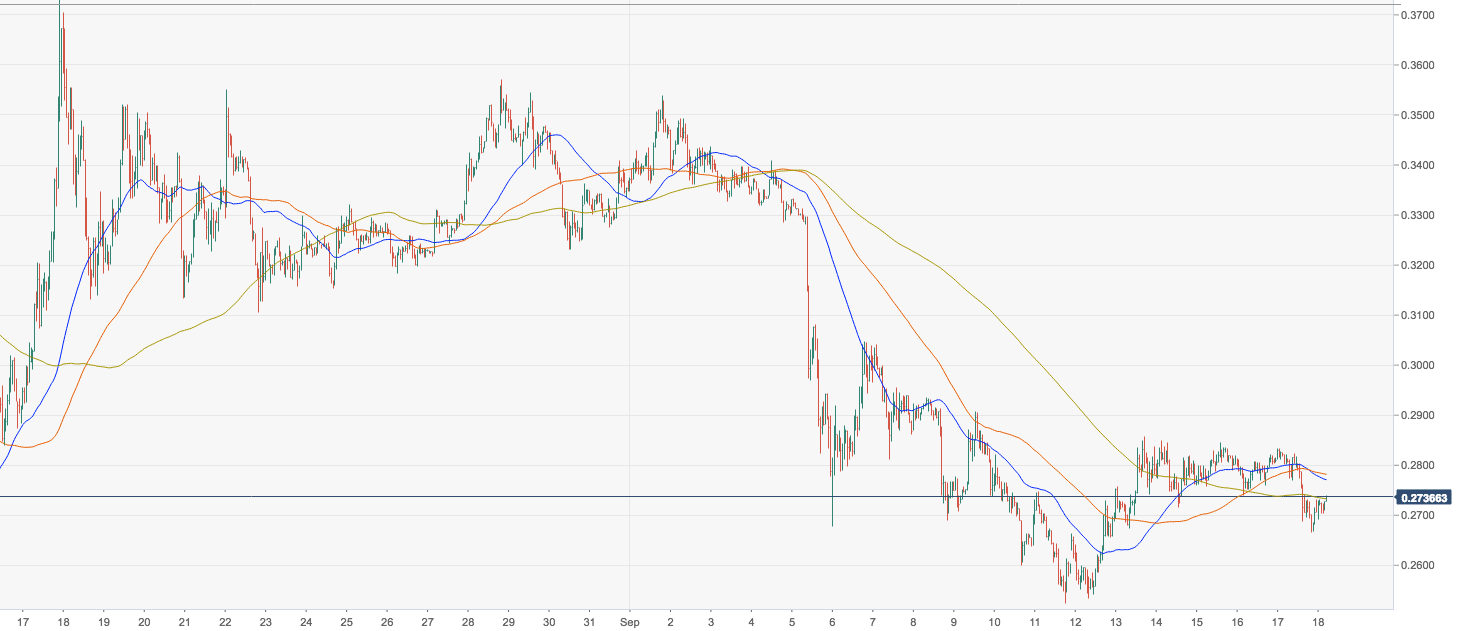Select date 12 on the time axis
Image resolution: width=1475 pixels, height=631 pixels.
click(1075, 620)
